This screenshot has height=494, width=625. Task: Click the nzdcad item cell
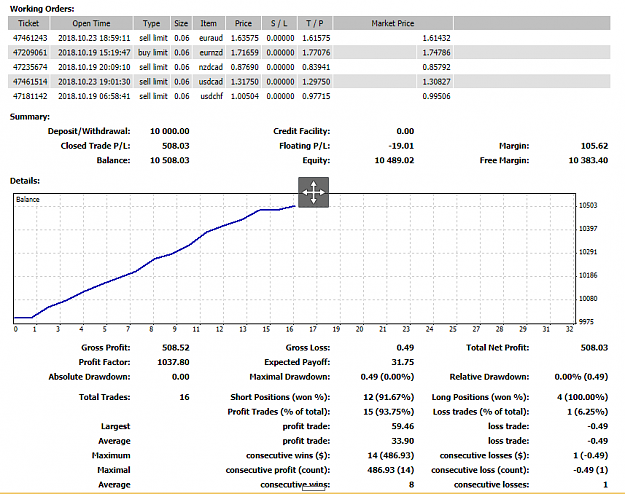coord(210,67)
